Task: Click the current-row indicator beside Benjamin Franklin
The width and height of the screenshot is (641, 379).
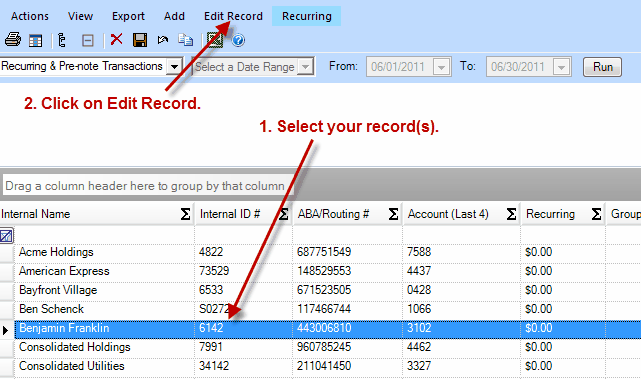Action: click(x=5, y=330)
